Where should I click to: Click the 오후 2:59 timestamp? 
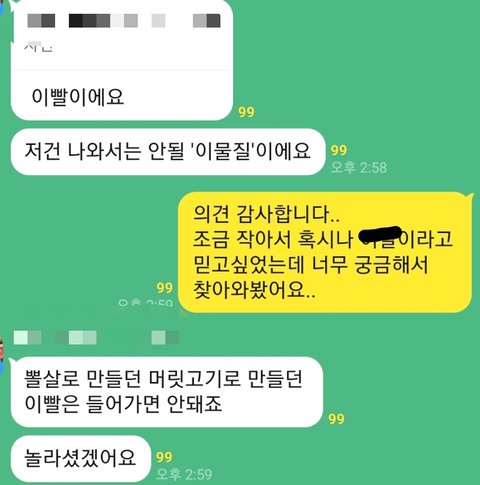184,474
